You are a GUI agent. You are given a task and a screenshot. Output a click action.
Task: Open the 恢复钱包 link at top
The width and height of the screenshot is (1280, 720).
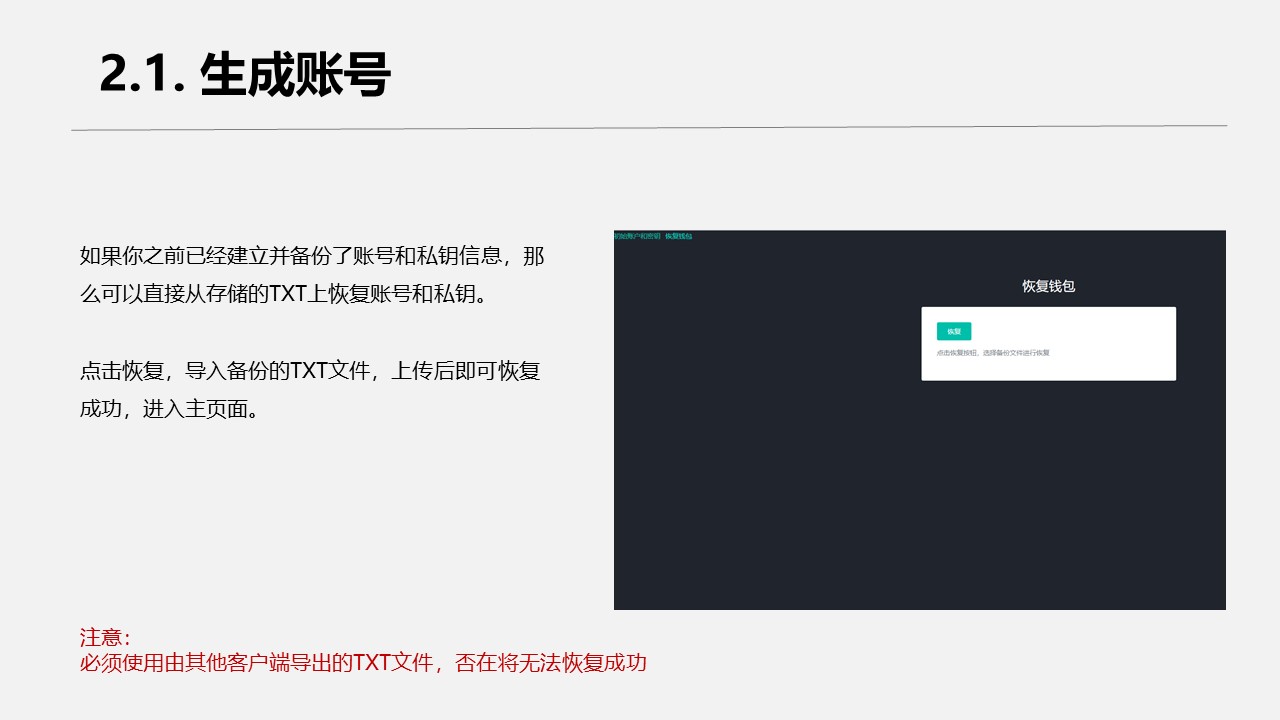[x=678, y=236]
